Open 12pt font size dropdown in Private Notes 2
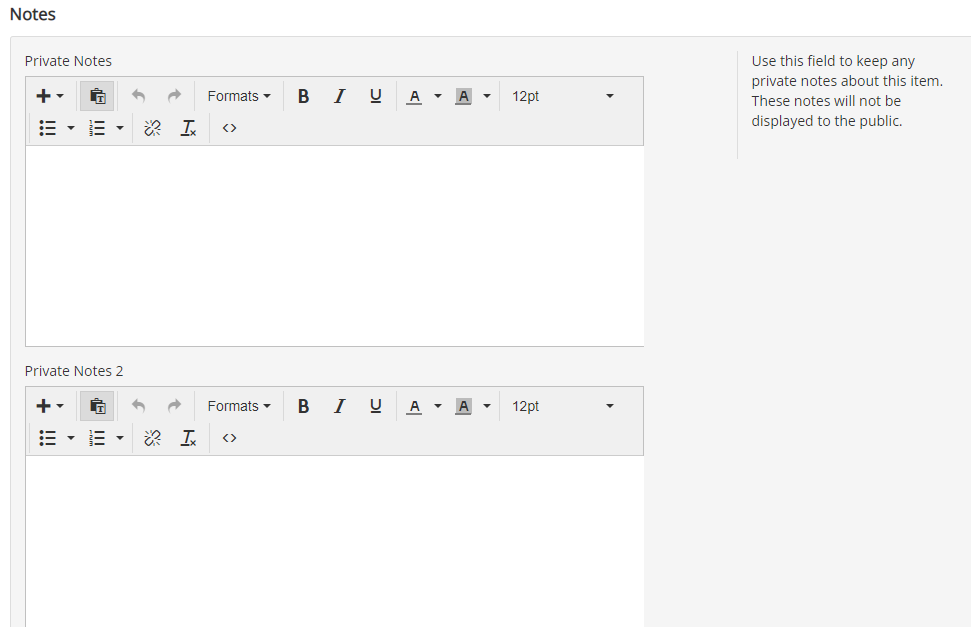 (563, 406)
